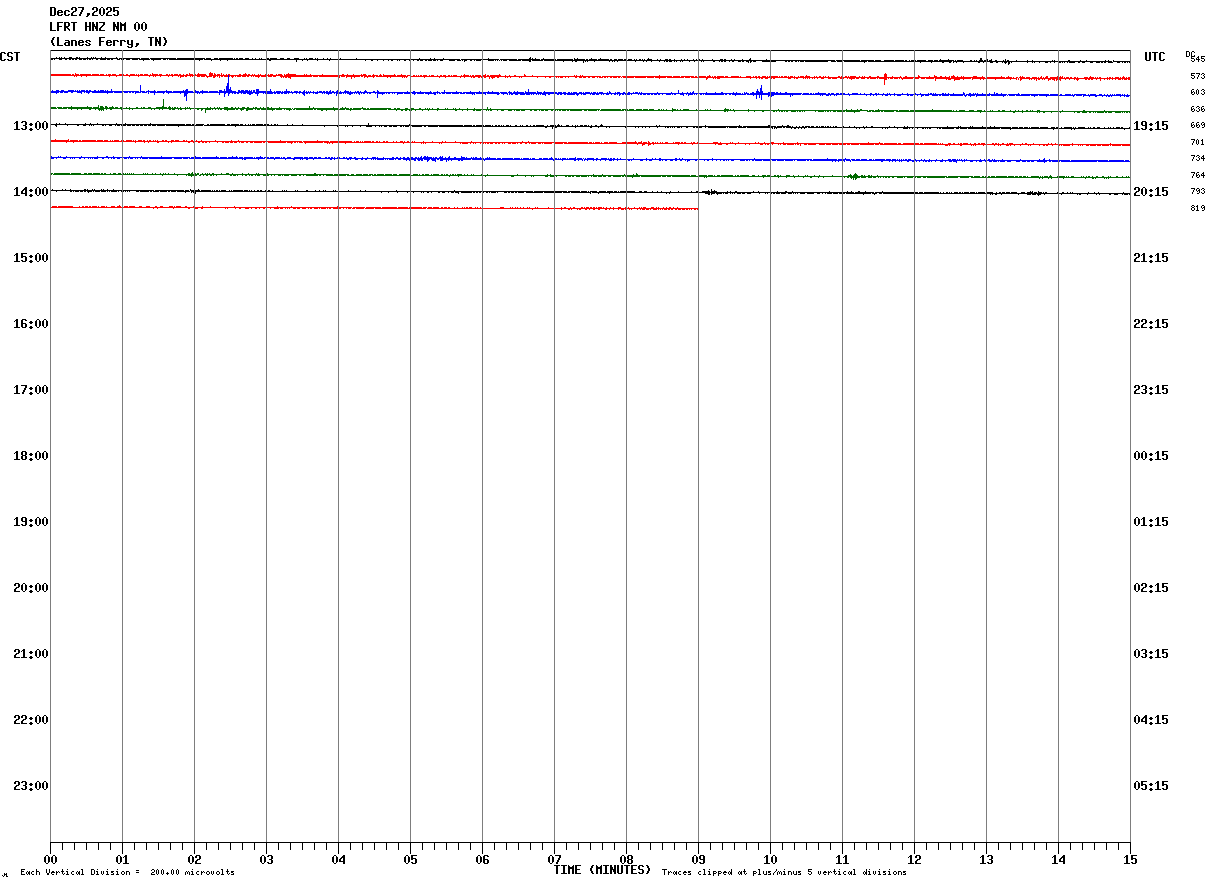1210x886 pixels.
Task: Click the CST timezone label
Action: 10,57
